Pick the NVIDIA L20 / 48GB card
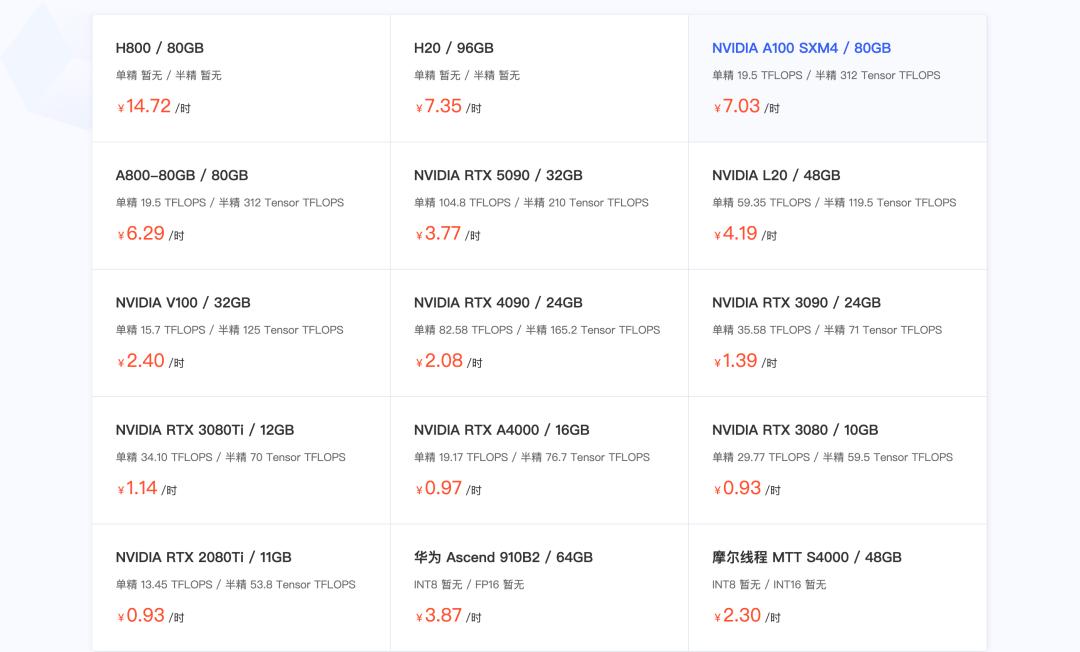The width and height of the screenshot is (1080, 652). coord(837,205)
